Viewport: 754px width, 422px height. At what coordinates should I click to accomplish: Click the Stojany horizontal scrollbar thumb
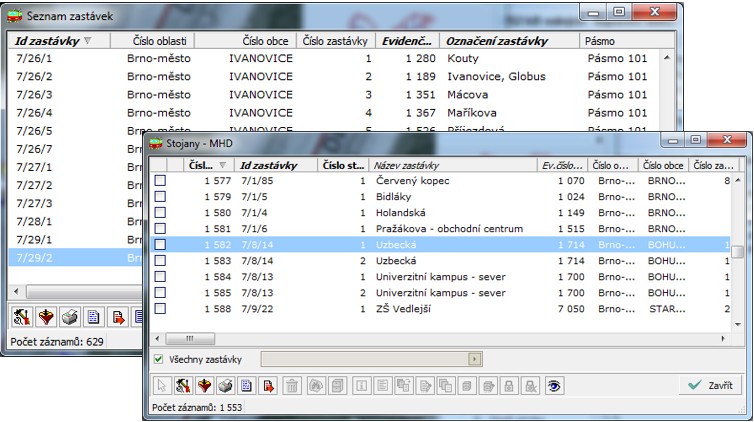point(191,337)
